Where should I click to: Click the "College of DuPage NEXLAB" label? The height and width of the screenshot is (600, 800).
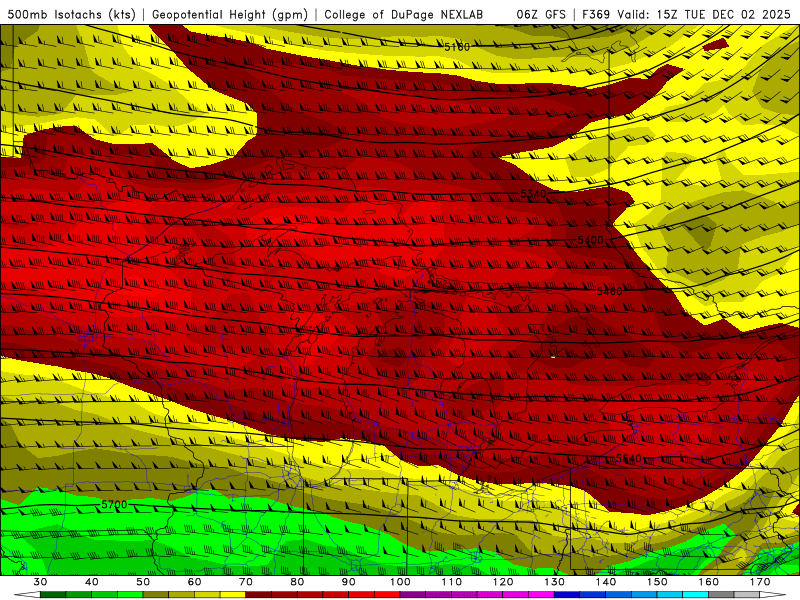(x=404, y=15)
